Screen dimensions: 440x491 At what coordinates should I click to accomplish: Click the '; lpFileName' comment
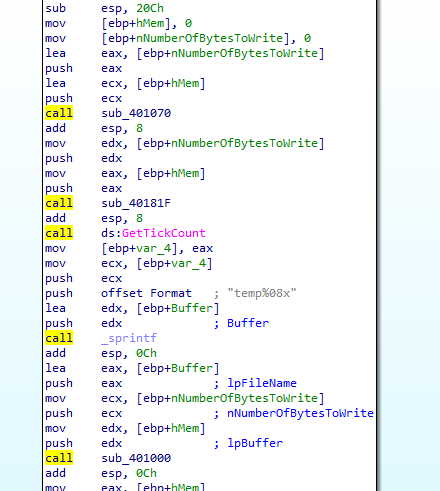255,383
